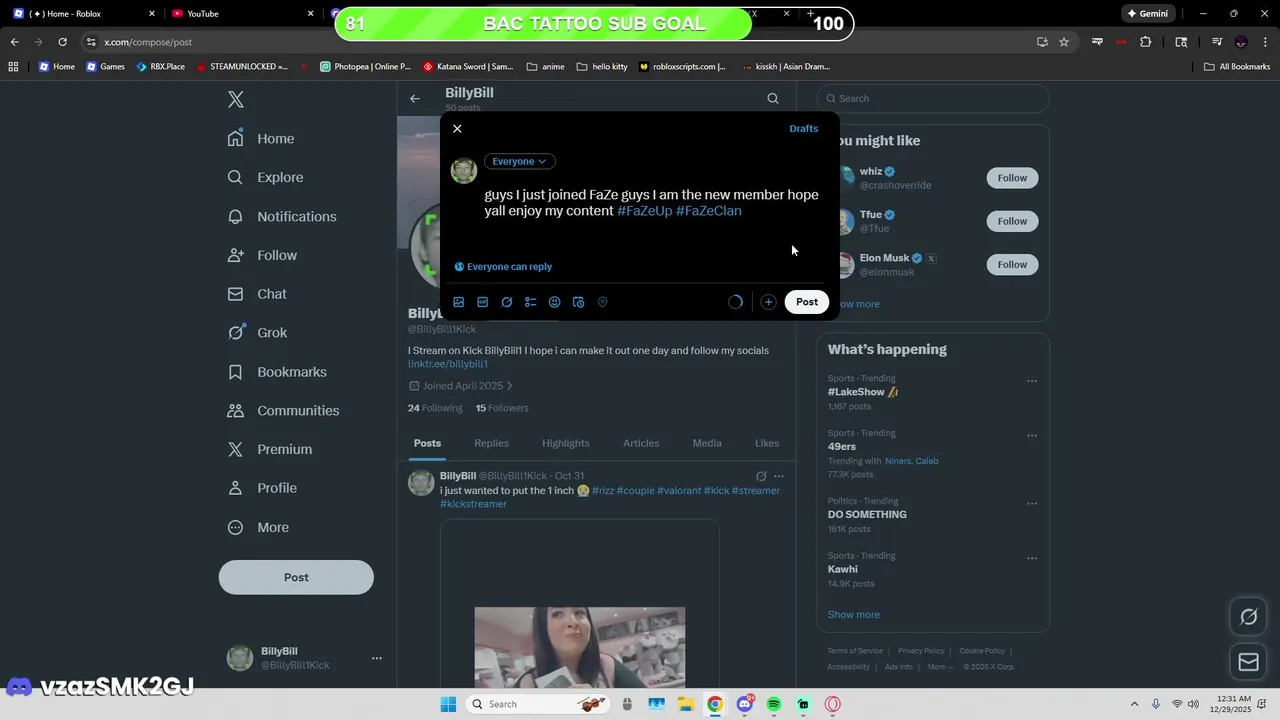Open more options for Kawhi trend
This screenshot has width=1280, height=720.
point(1032,559)
